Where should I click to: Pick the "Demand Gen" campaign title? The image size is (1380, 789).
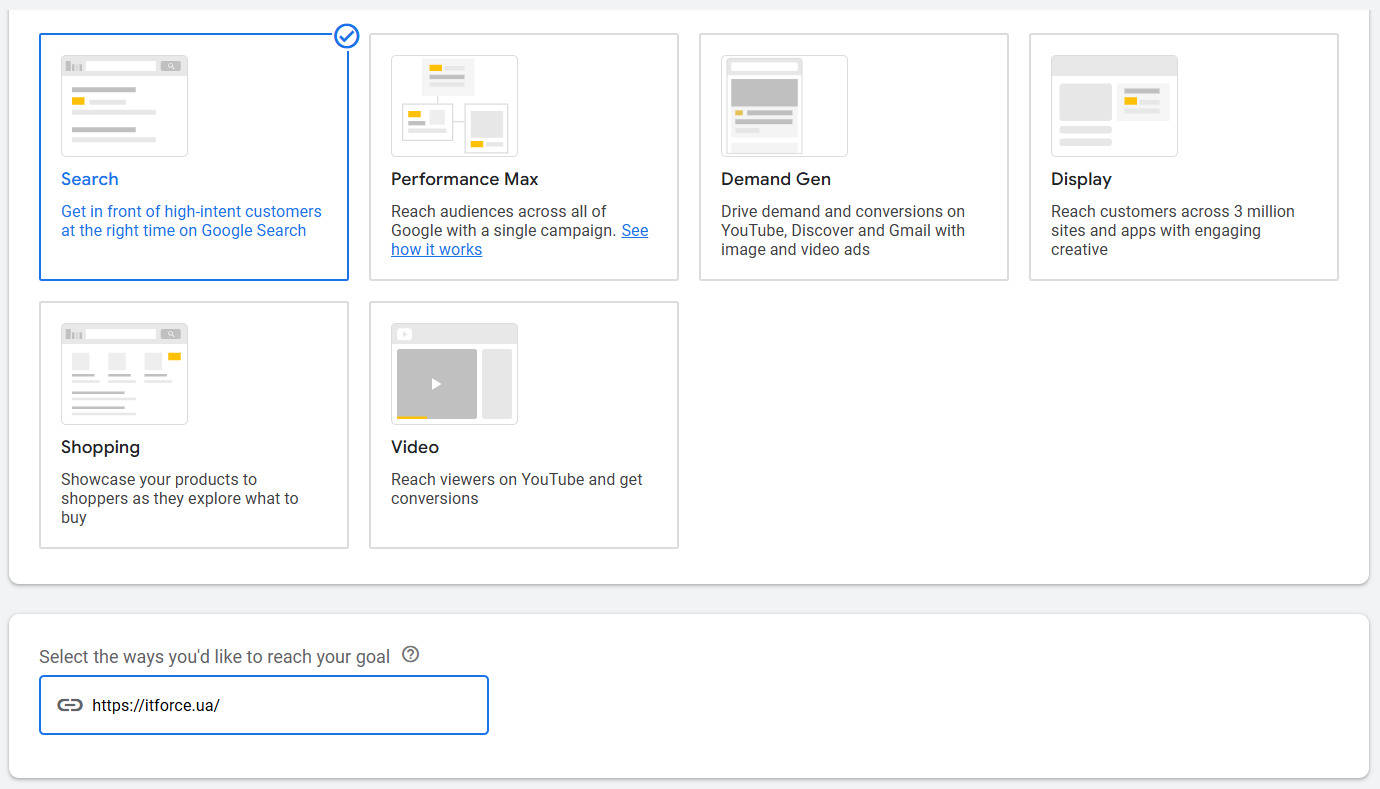coord(776,180)
